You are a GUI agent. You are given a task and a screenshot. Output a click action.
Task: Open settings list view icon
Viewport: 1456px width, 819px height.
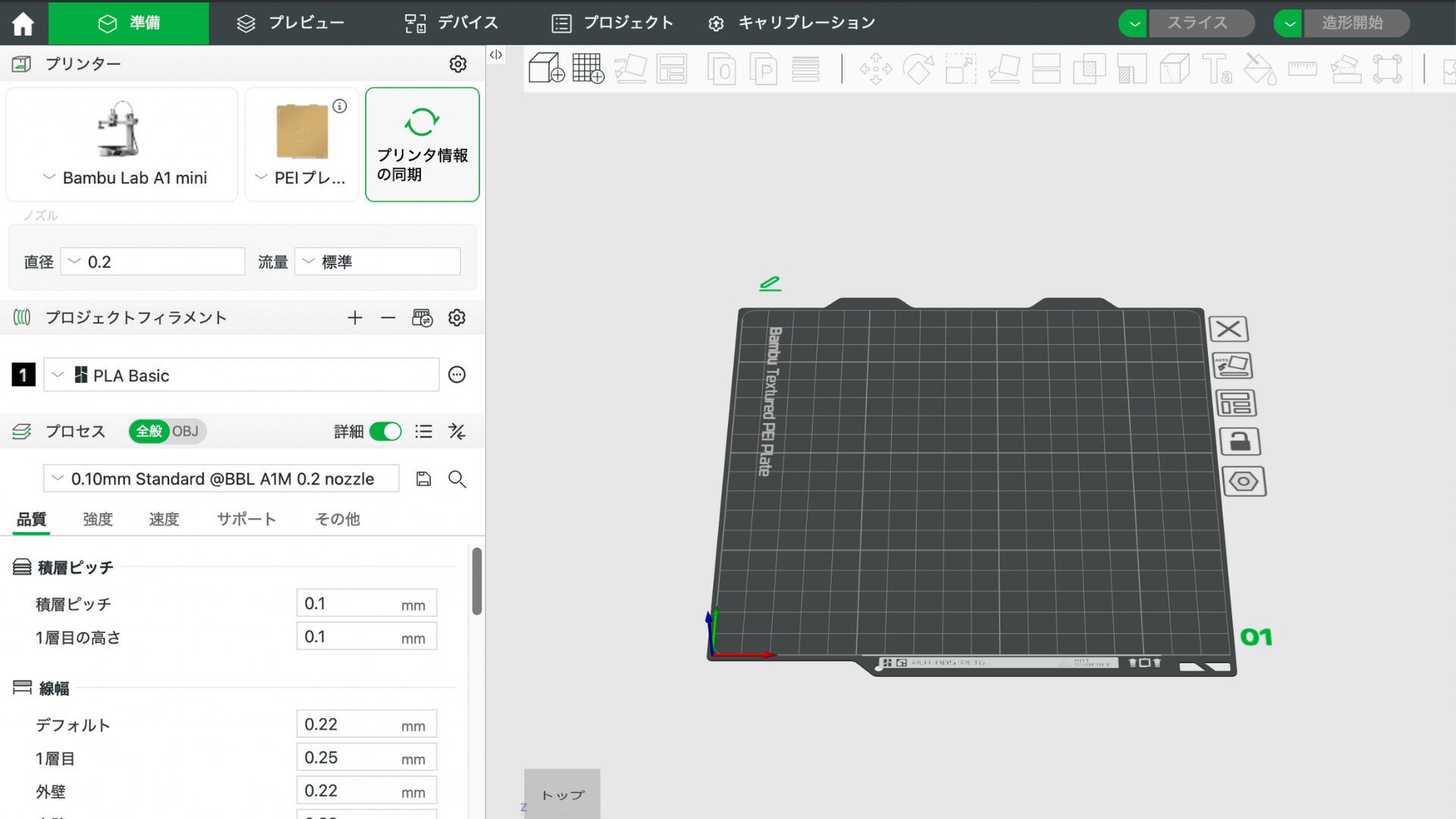click(424, 431)
